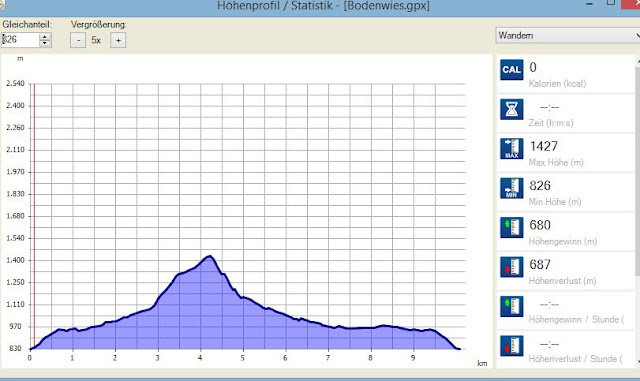This screenshot has height=381, width=640.
Task: Click the CAL calories icon
Action: tap(511, 69)
